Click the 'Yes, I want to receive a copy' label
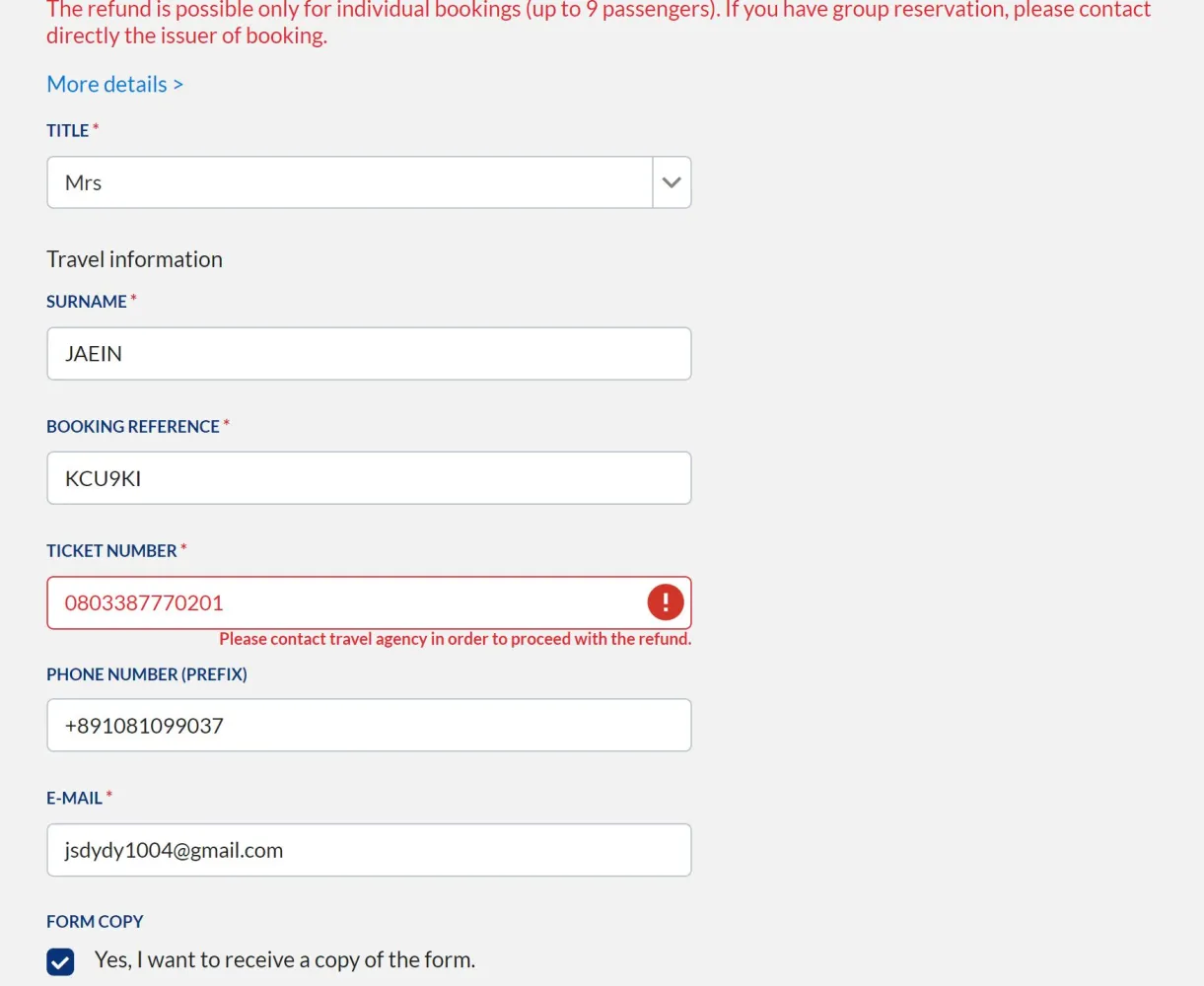The height and width of the screenshot is (986, 1204). (x=284, y=960)
